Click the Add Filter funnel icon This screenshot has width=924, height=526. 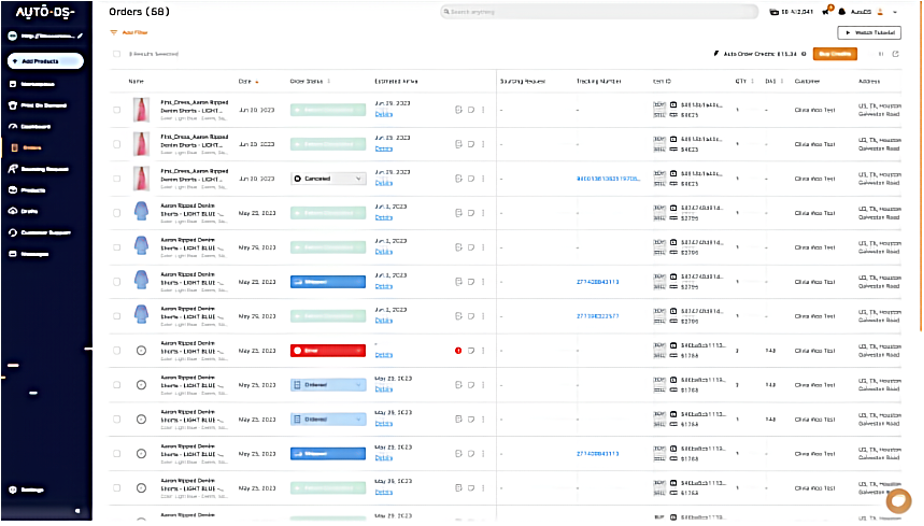(113, 32)
